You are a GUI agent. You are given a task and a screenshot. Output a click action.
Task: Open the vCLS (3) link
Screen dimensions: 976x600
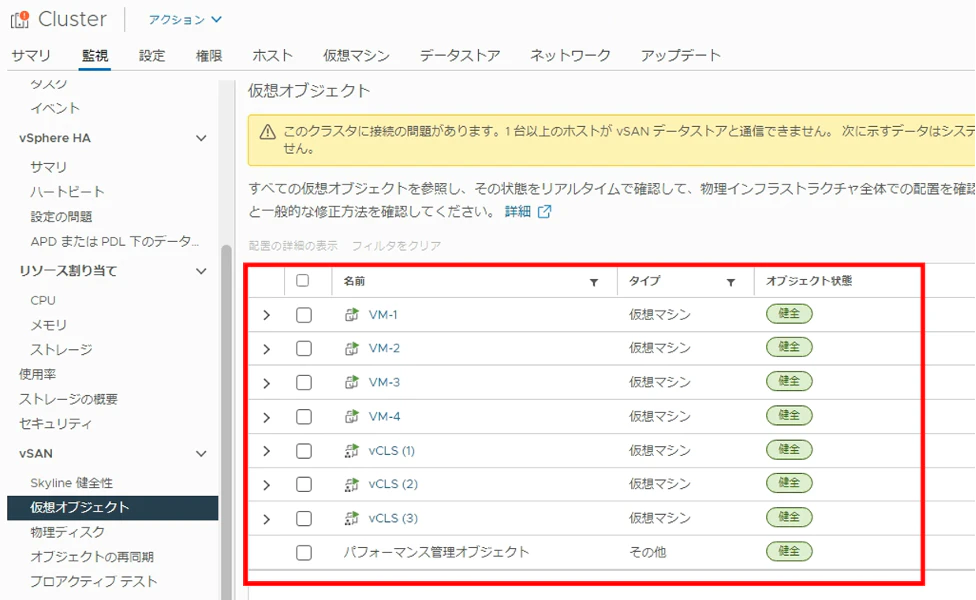(393, 518)
